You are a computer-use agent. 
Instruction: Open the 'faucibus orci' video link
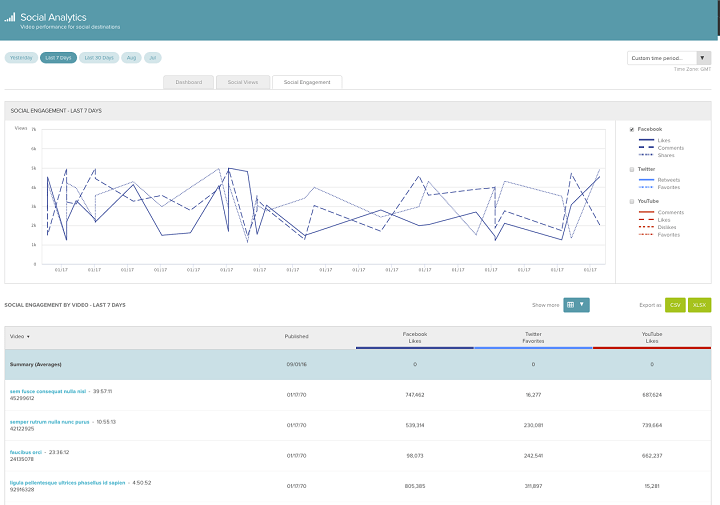click(26, 452)
